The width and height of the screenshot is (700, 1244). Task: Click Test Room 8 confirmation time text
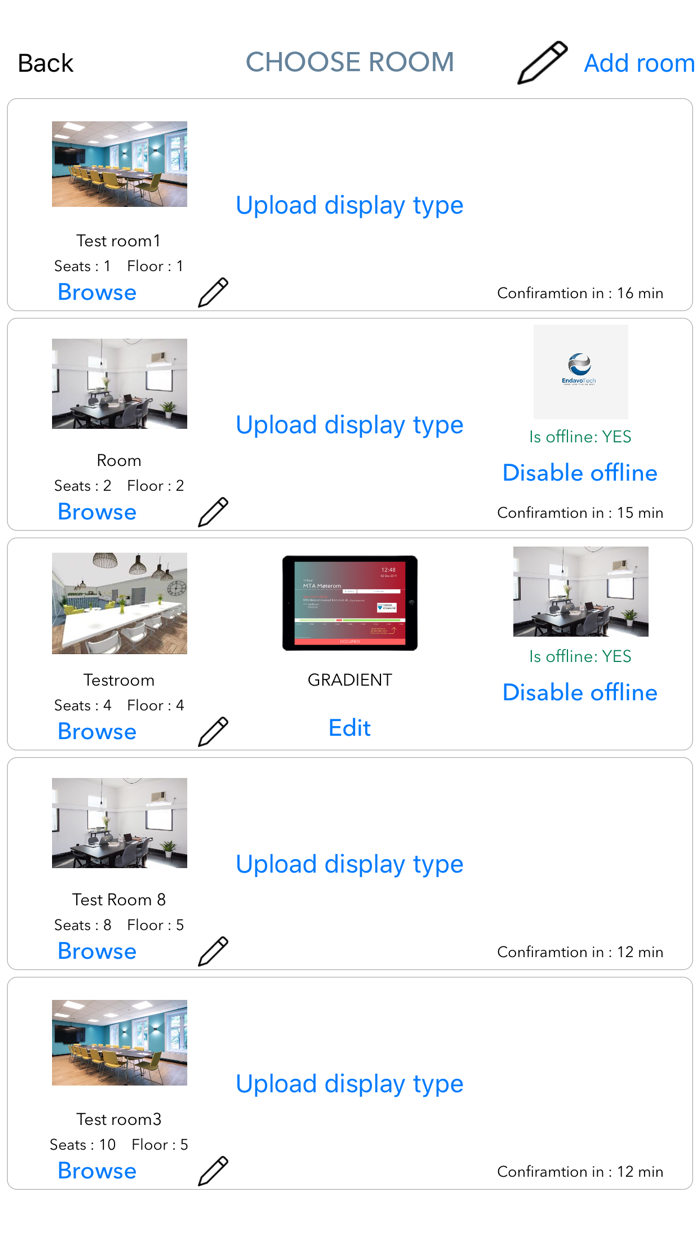click(580, 952)
